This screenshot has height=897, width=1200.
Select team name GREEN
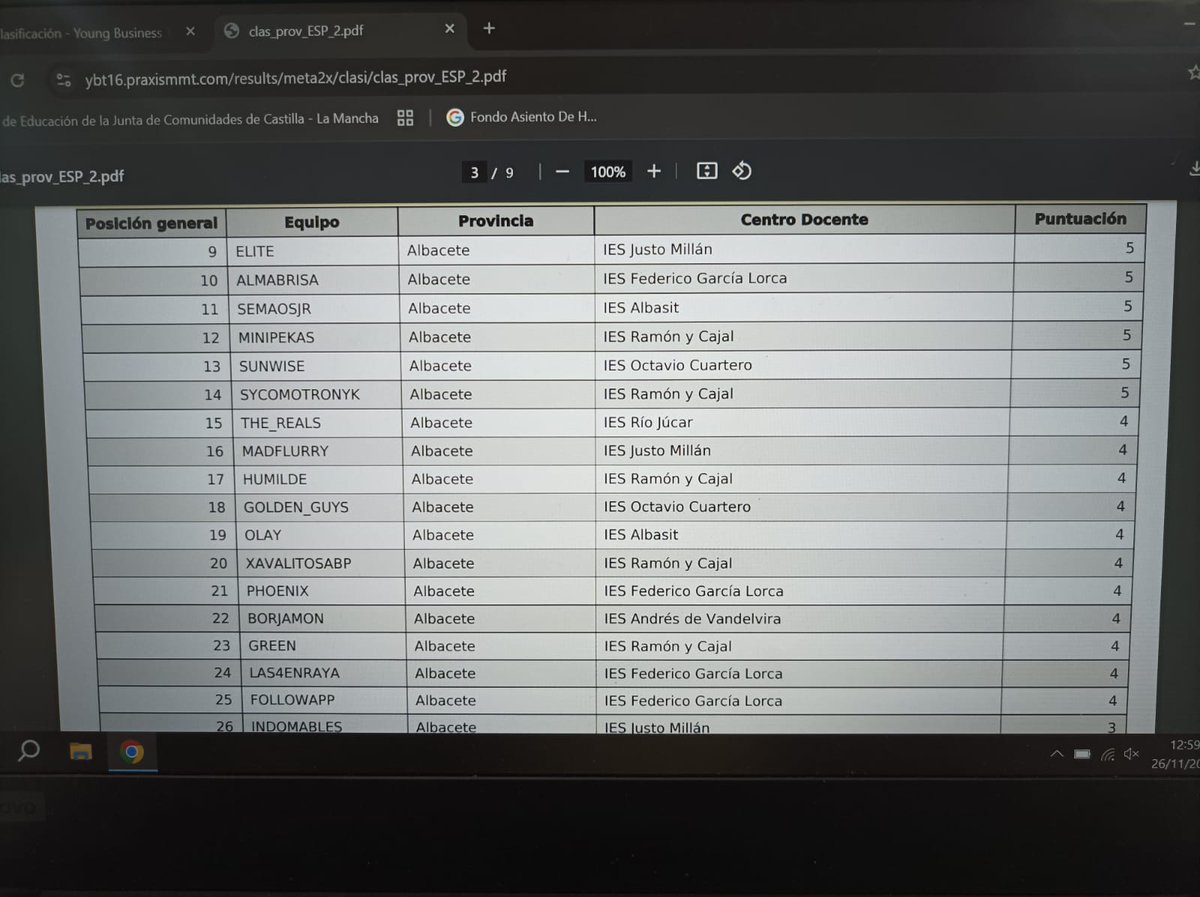(272, 646)
